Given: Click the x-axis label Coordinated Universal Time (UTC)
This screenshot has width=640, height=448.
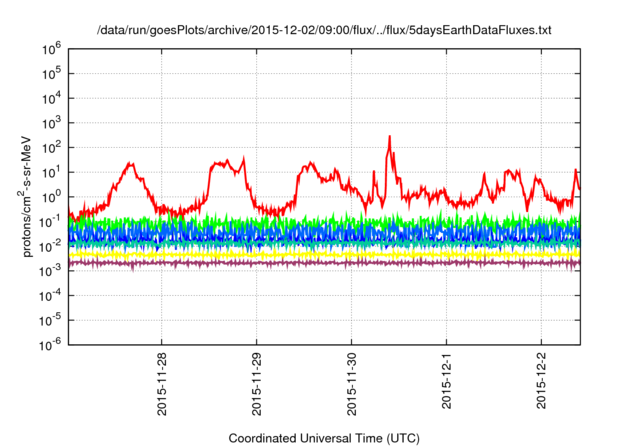Looking at the screenshot, I should (x=324, y=438).
